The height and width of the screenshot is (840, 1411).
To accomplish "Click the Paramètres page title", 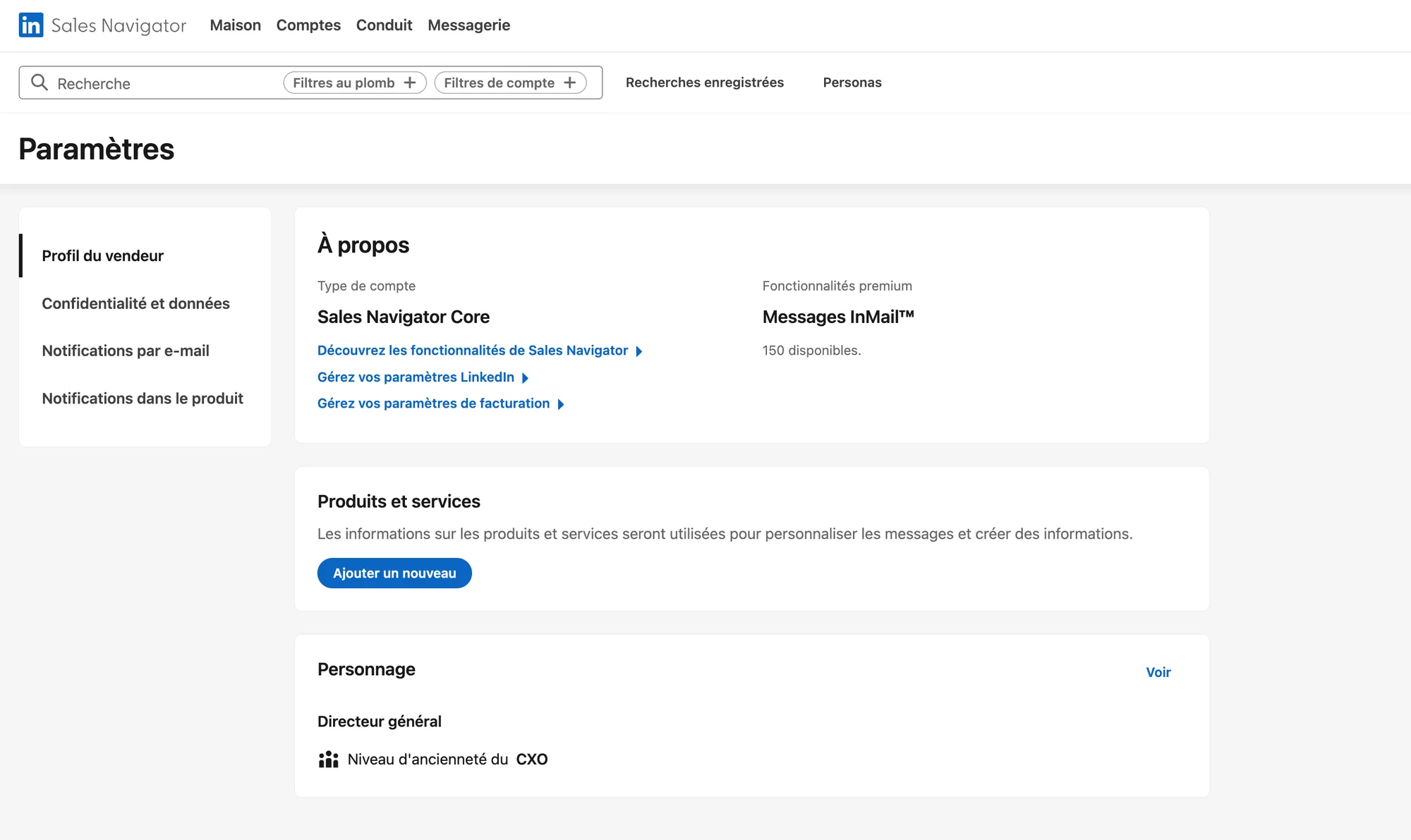I will (97, 150).
